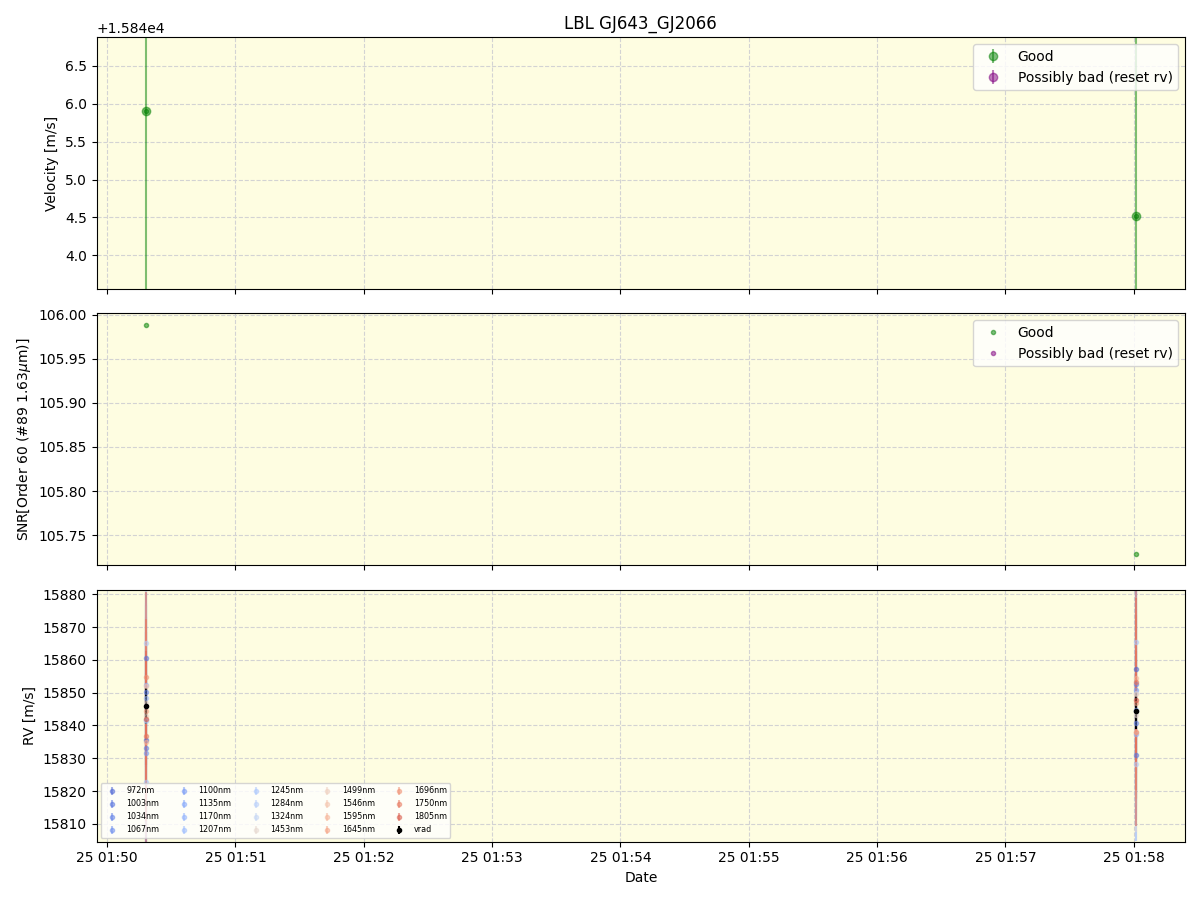Click SNR data point near 105.99
The width and height of the screenshot is (1200, 900).
[146, 325]
